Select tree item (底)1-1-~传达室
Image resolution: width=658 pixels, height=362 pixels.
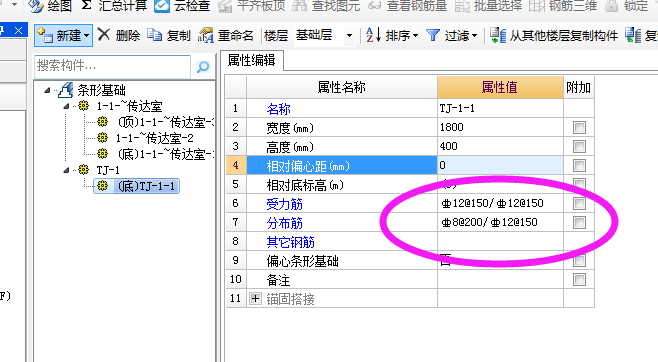(x=165, y=154)
